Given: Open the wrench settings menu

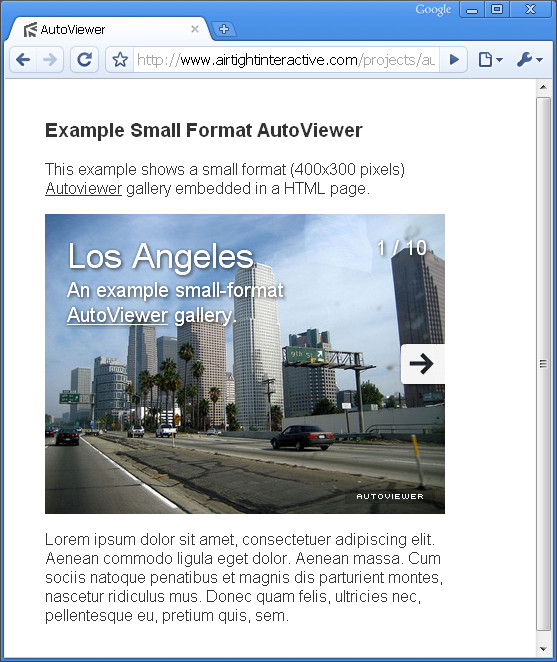Looking at the screenshot, I should click(x=529, y=60).
